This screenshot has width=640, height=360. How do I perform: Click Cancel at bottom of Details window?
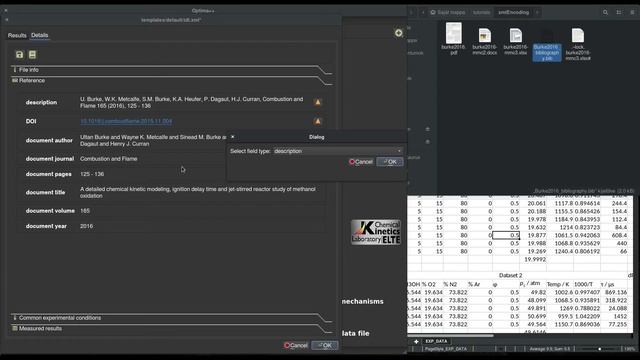coord(296,345)
